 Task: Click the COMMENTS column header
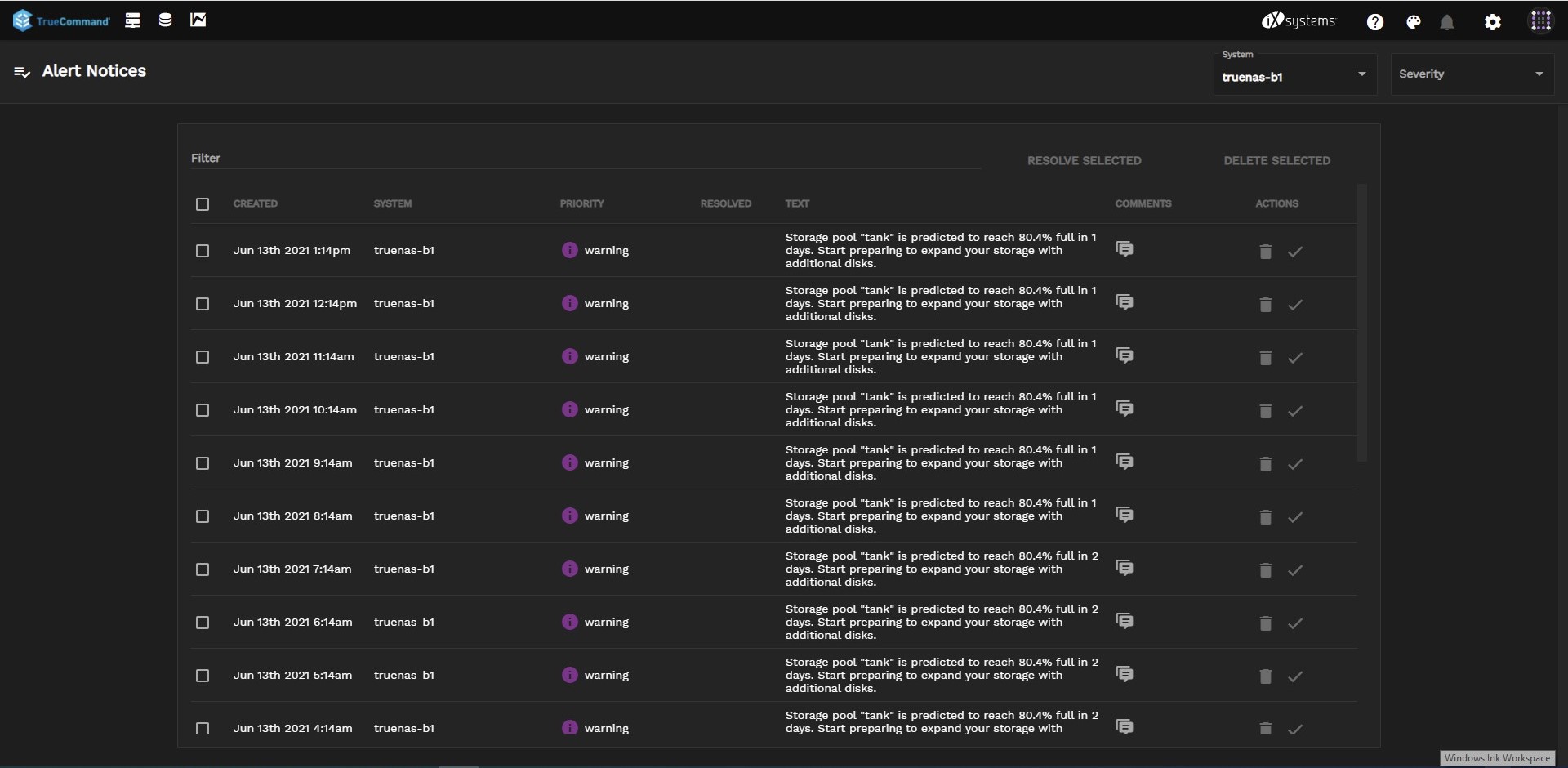pos(1143,203)
